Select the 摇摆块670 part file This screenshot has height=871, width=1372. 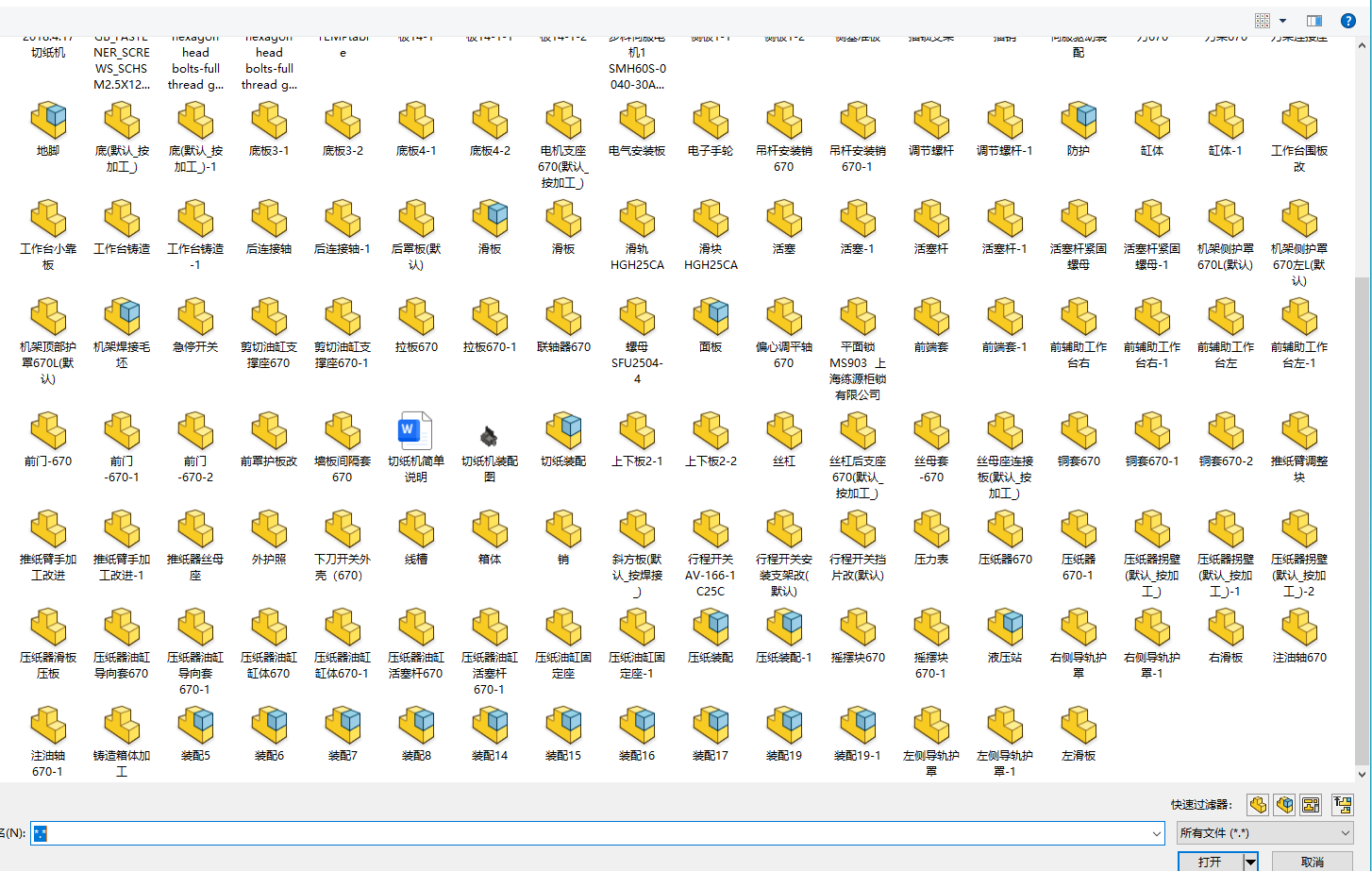[x=858, y=638]
